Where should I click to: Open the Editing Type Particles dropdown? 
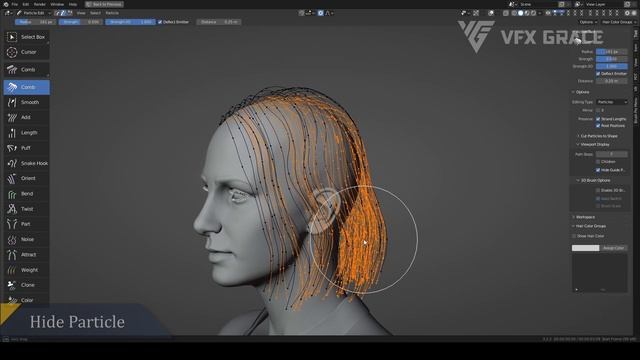612,102
